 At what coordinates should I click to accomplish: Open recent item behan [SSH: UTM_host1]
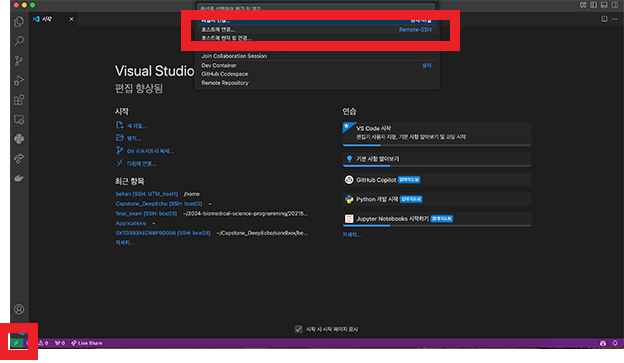147,194
